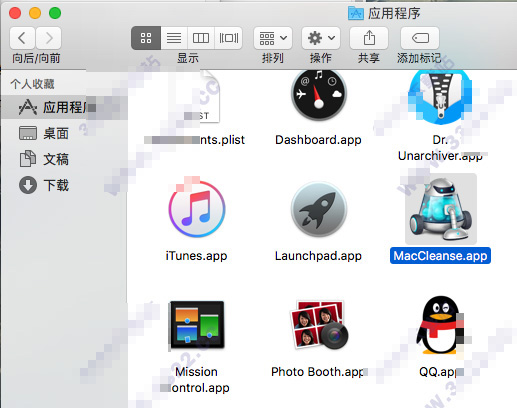
Task: Select 文稿 in the sidebar
Action: pyautogui.click(x=64, y=159)
